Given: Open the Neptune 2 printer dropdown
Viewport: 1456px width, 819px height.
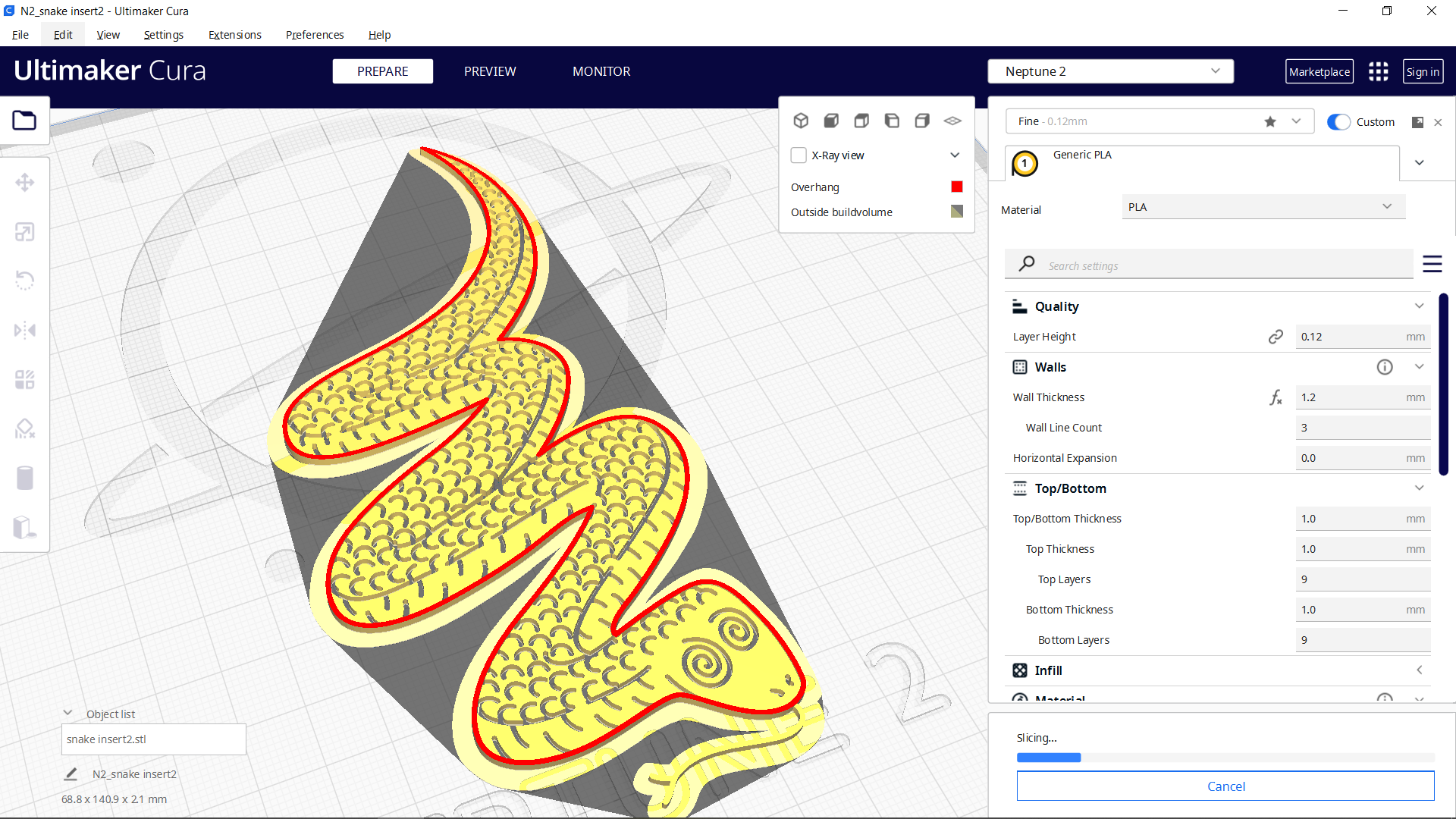Looking at the screenshot, I should click(1109, 71).
